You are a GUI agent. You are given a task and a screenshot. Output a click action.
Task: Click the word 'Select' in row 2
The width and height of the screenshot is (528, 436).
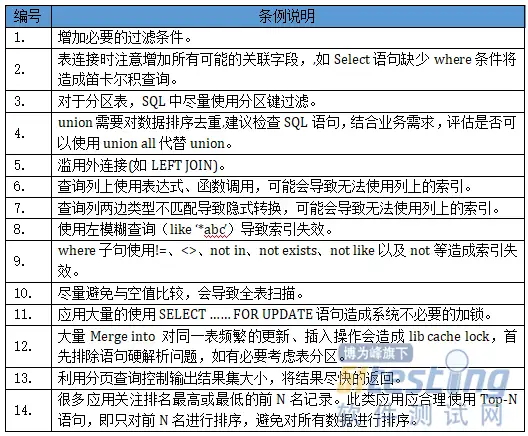(x=352, y=59)
